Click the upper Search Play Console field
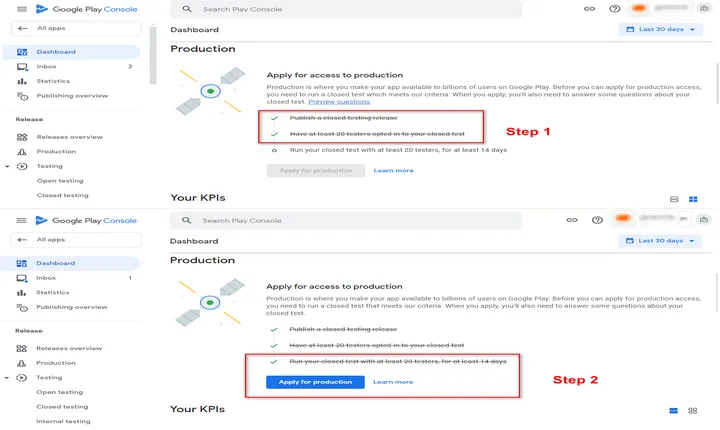This screenshot has height=430, width=720. (x=346, y=9)
